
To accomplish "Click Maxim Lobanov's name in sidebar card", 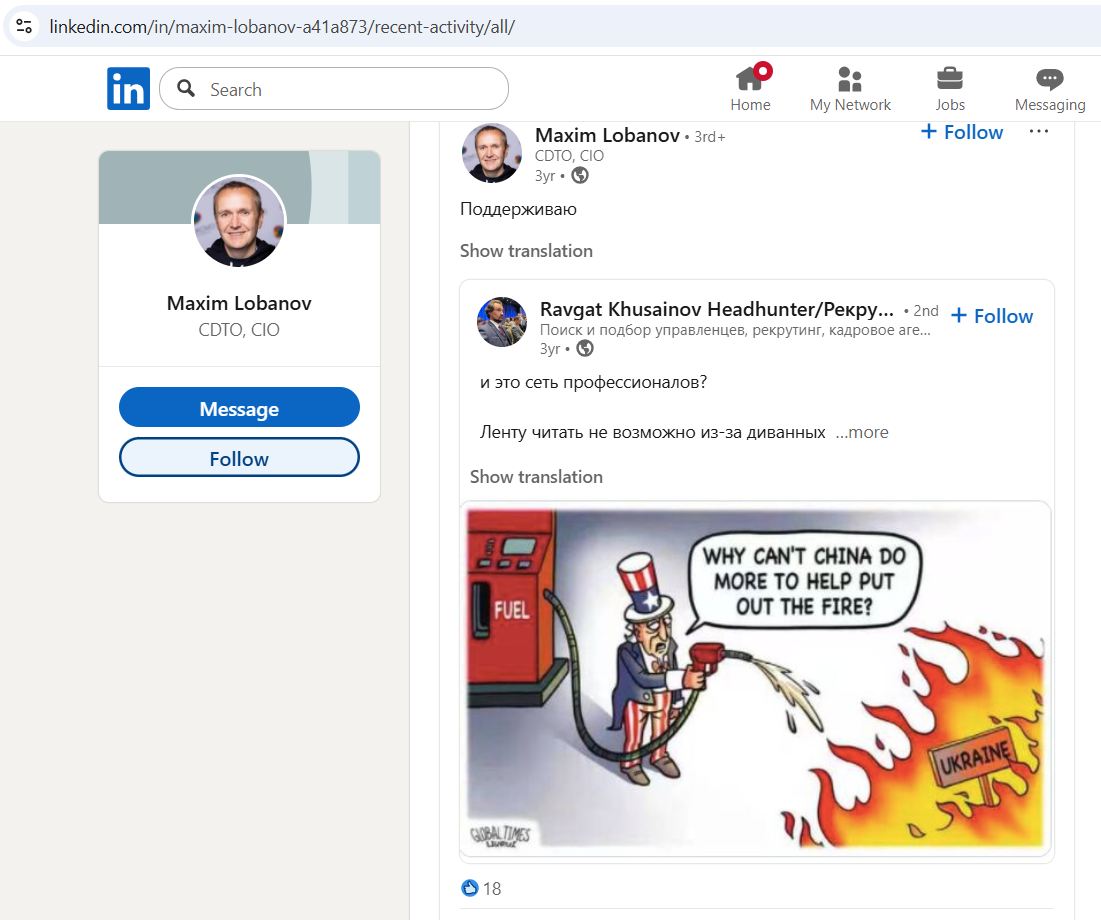I will pos(239,303).
